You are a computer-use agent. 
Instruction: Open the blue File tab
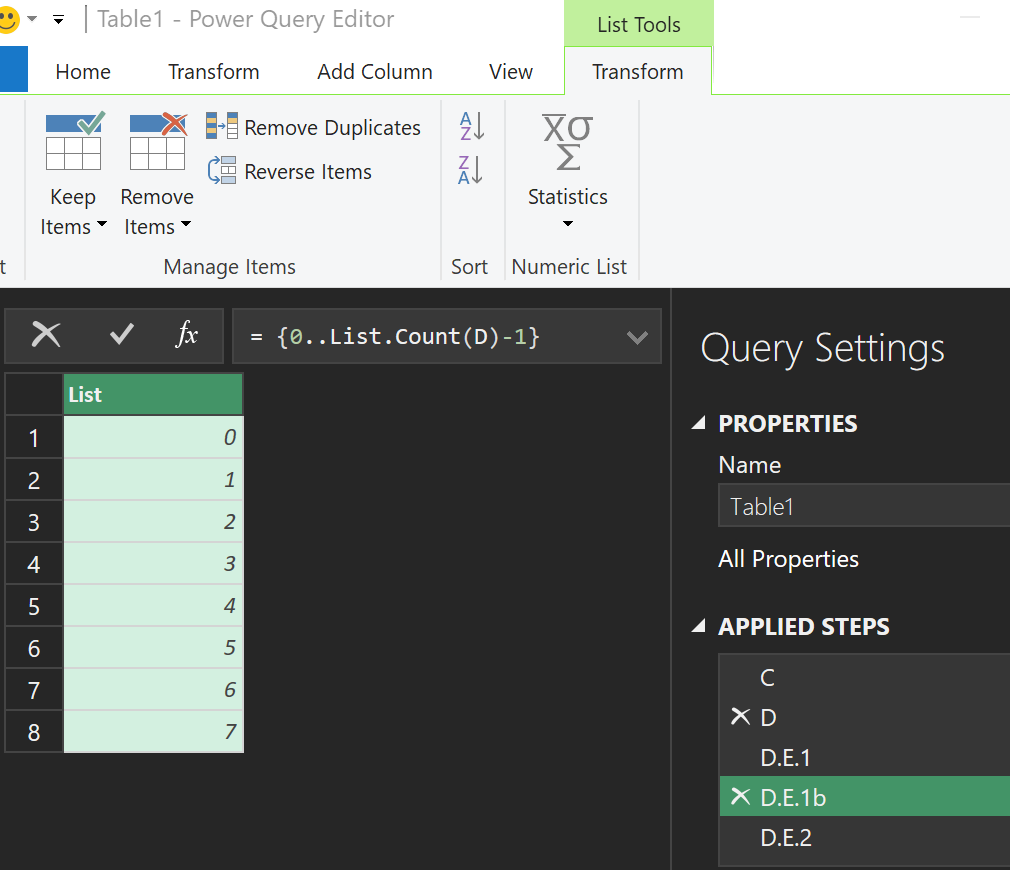(14, 70)
